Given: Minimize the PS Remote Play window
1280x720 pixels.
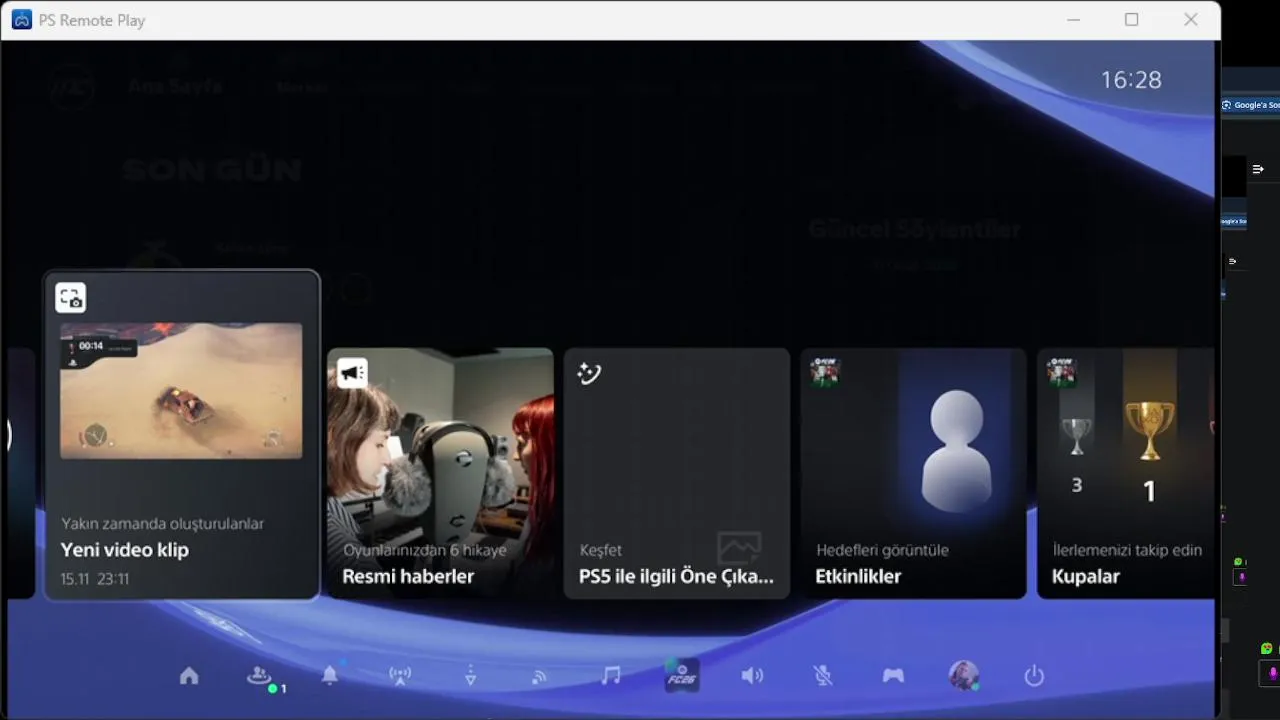Looking at the screenshot, I should (1074, 20).
